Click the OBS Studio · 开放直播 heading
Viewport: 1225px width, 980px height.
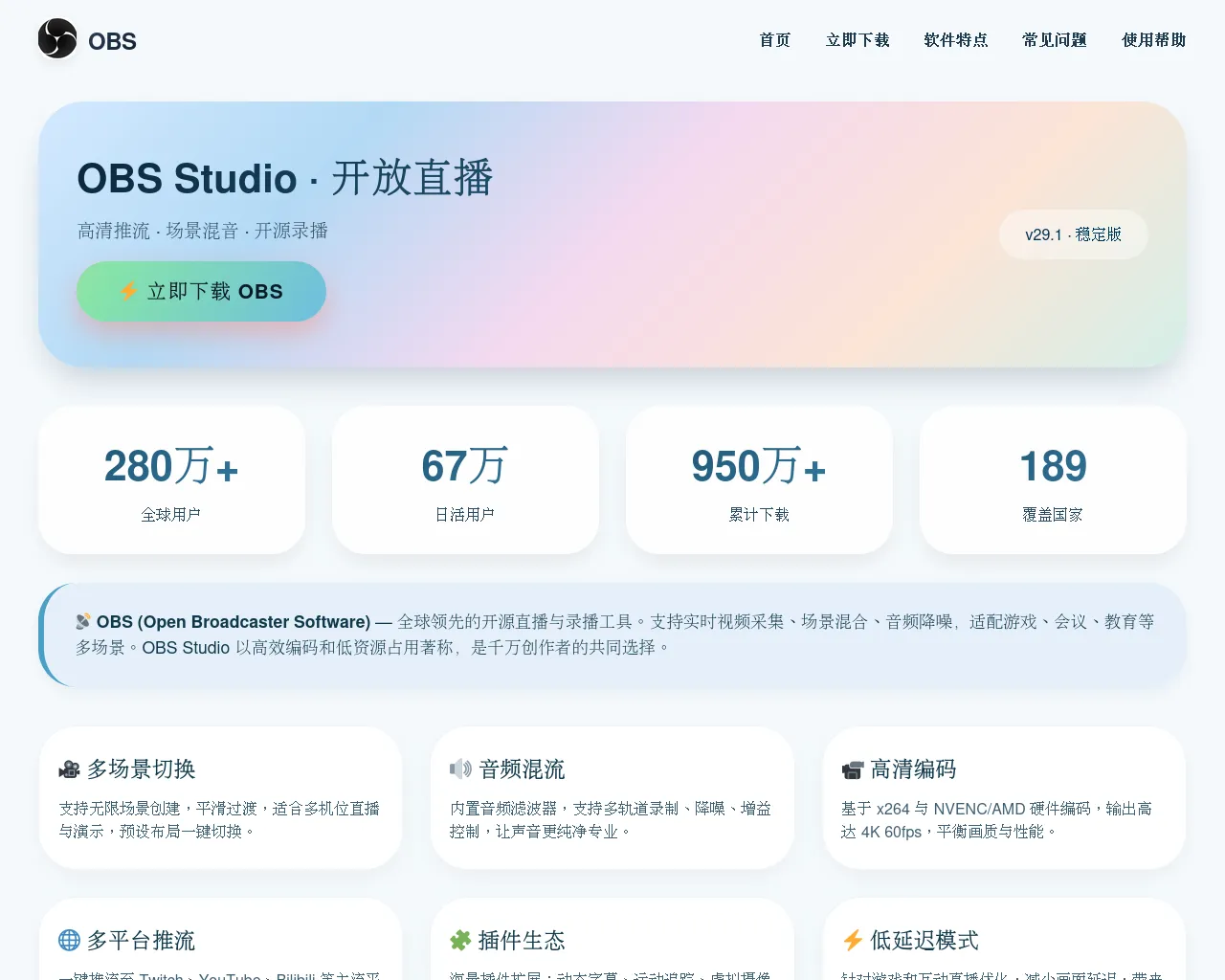(285, 179)
